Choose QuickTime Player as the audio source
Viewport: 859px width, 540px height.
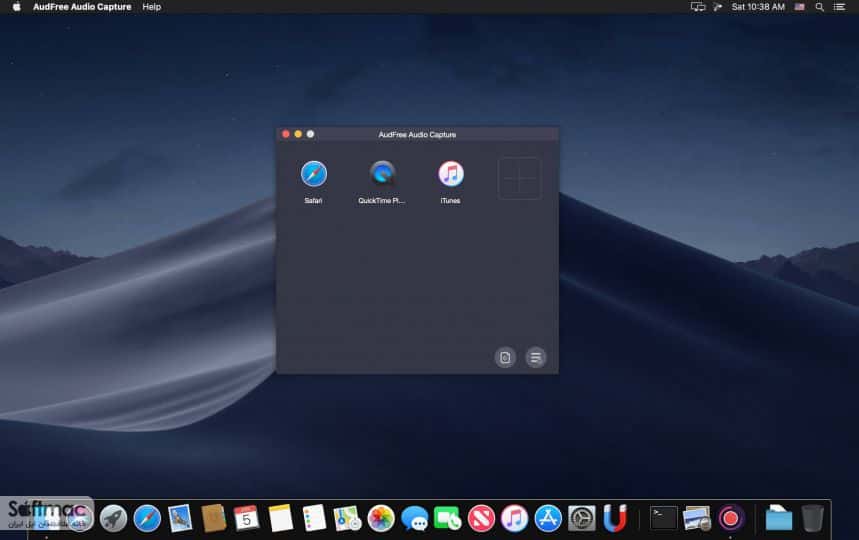pos(382,175)
